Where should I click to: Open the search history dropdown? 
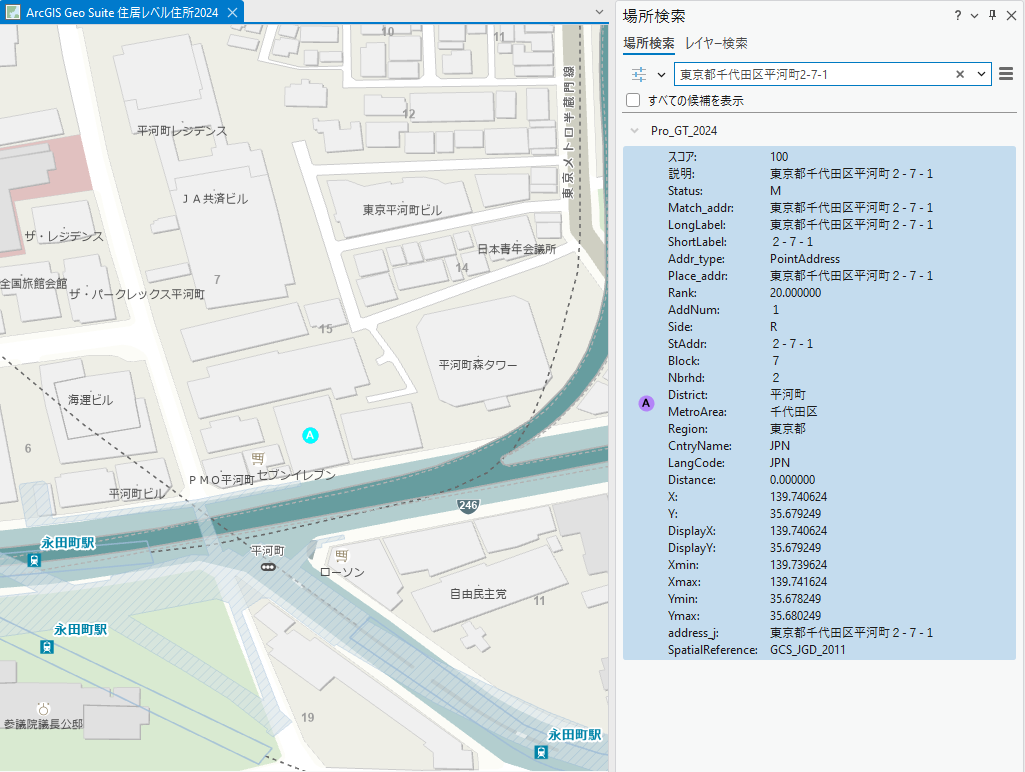981,75
